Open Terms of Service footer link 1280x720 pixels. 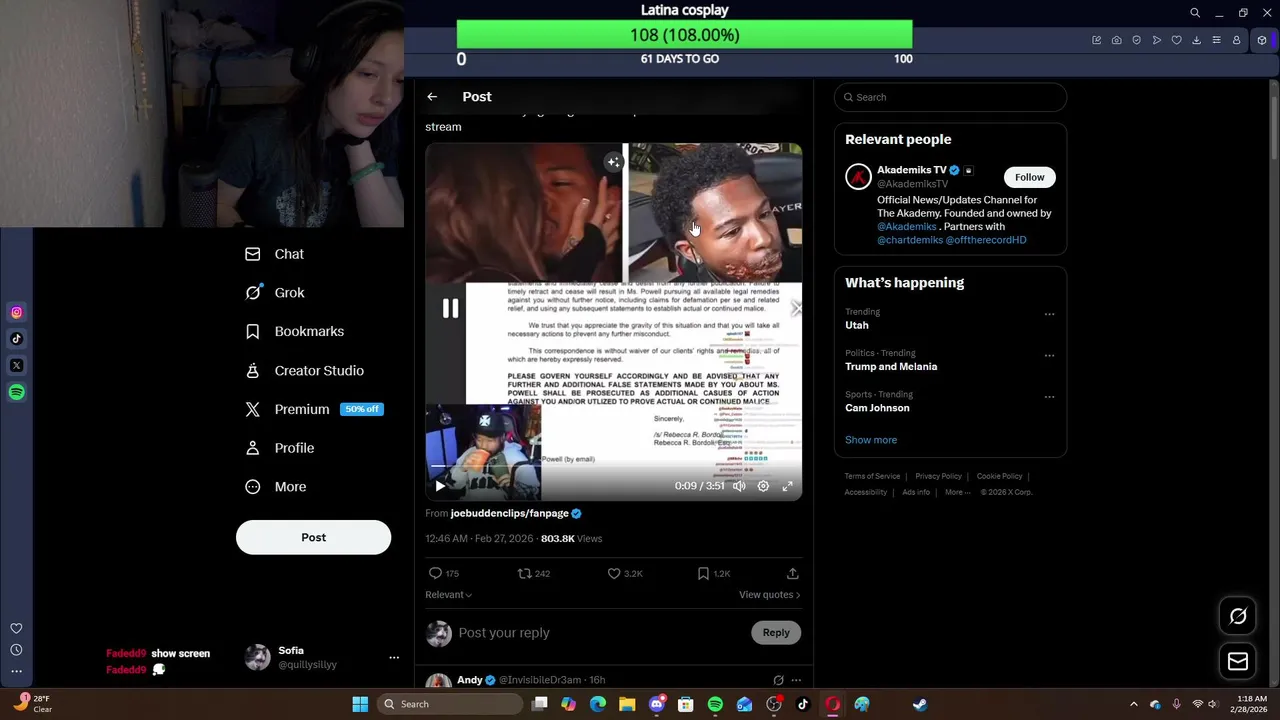[872, 476]
